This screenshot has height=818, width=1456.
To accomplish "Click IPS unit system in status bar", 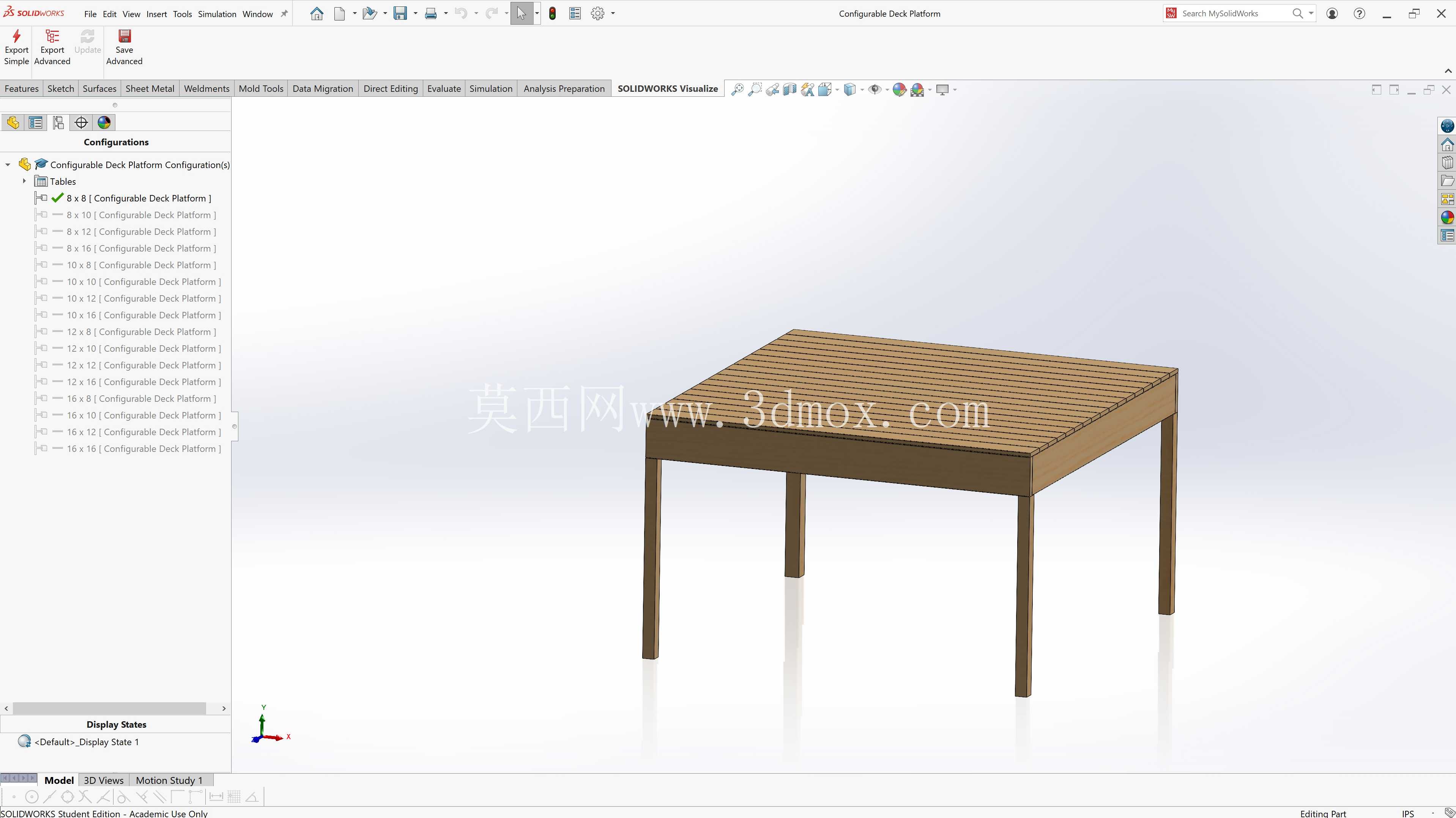I will (1407, 813).
